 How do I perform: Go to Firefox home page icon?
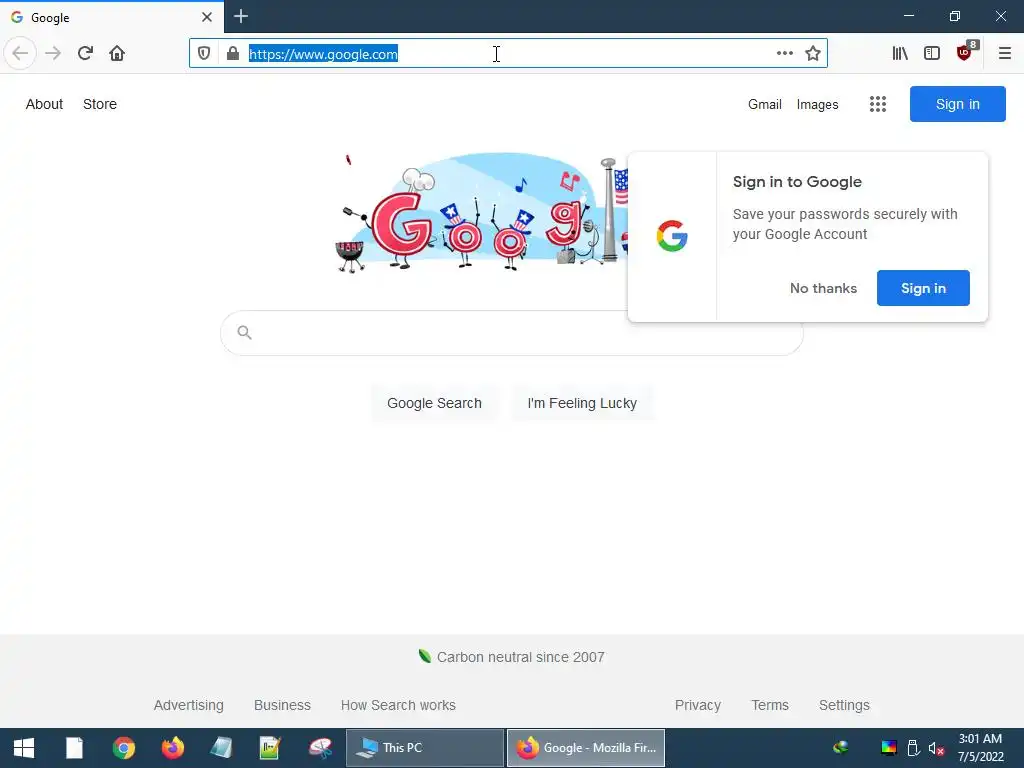(x=117, y=53)
